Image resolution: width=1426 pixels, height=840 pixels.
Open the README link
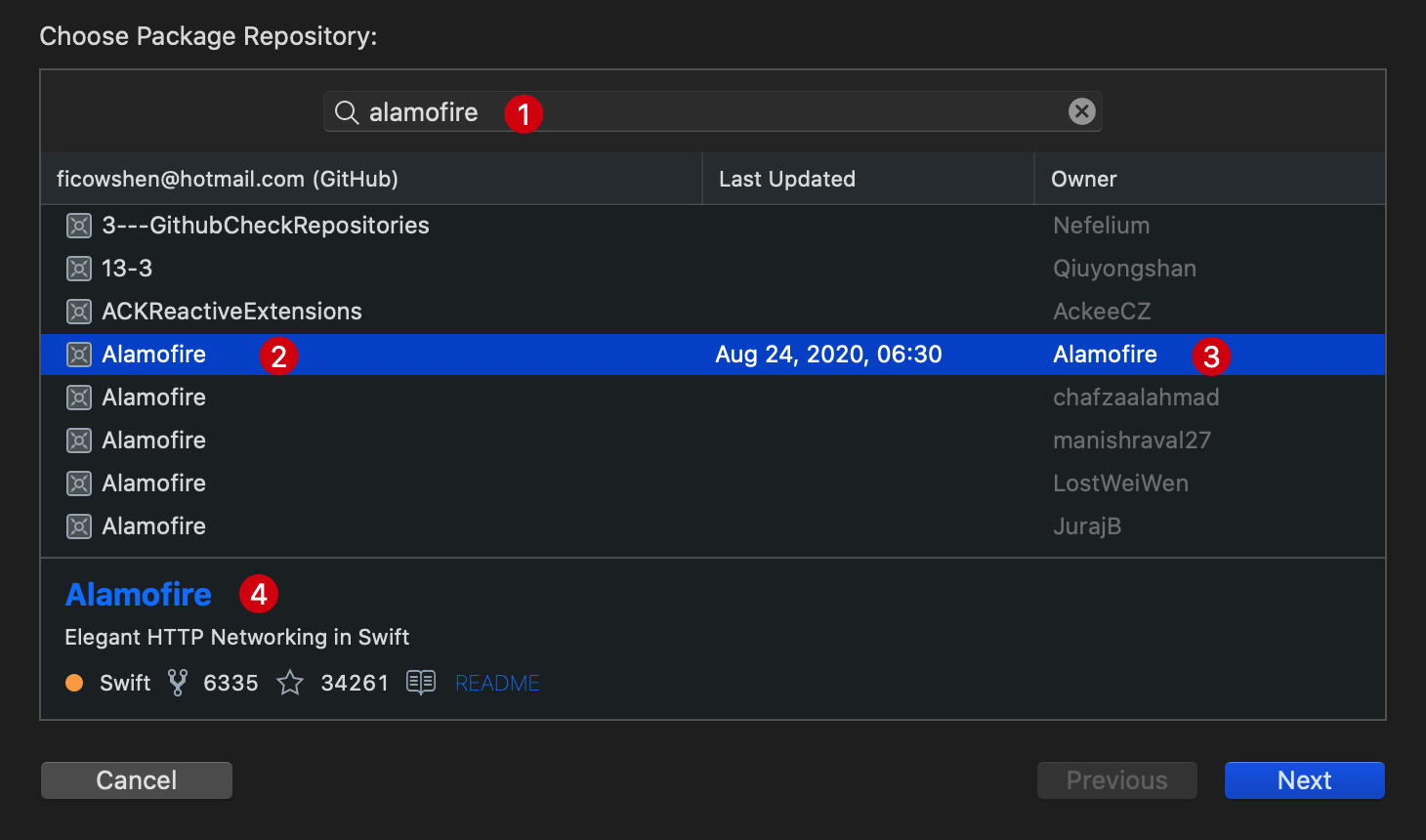(497, 683)
